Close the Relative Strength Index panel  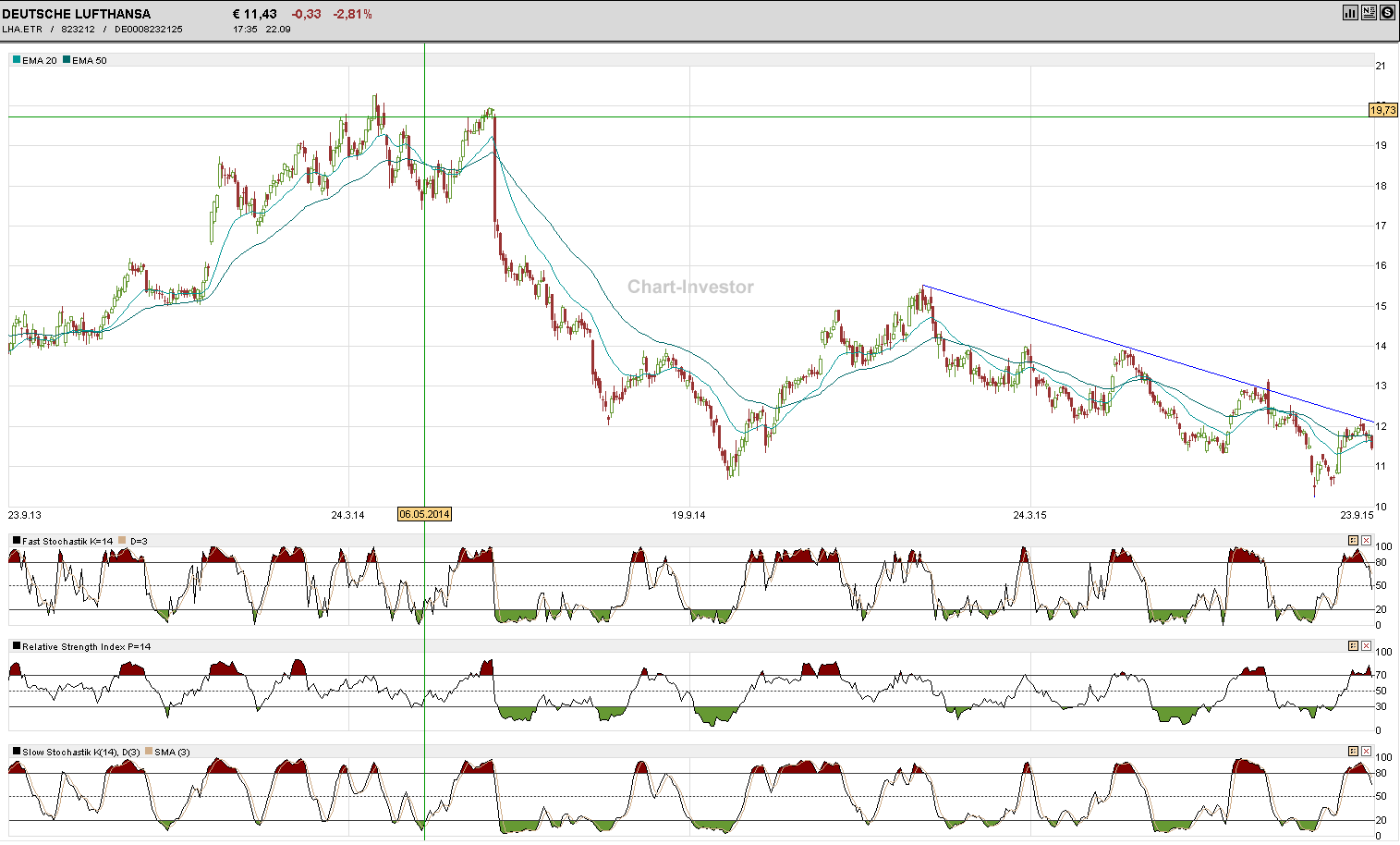point(1366,646)
